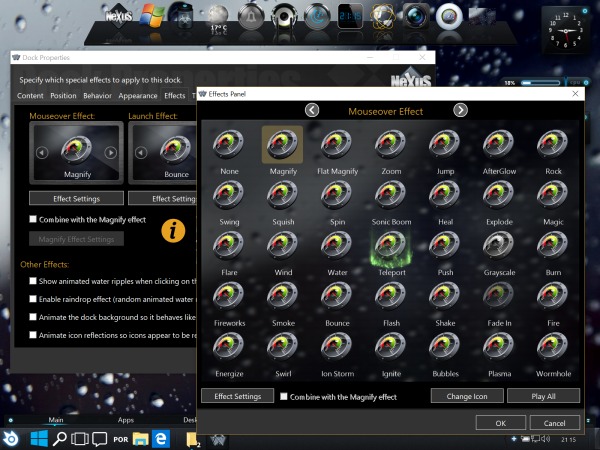Viewport: 600px width, 450px height.
Task: Switch to the Appearance tab
Action: coord(137,96)
